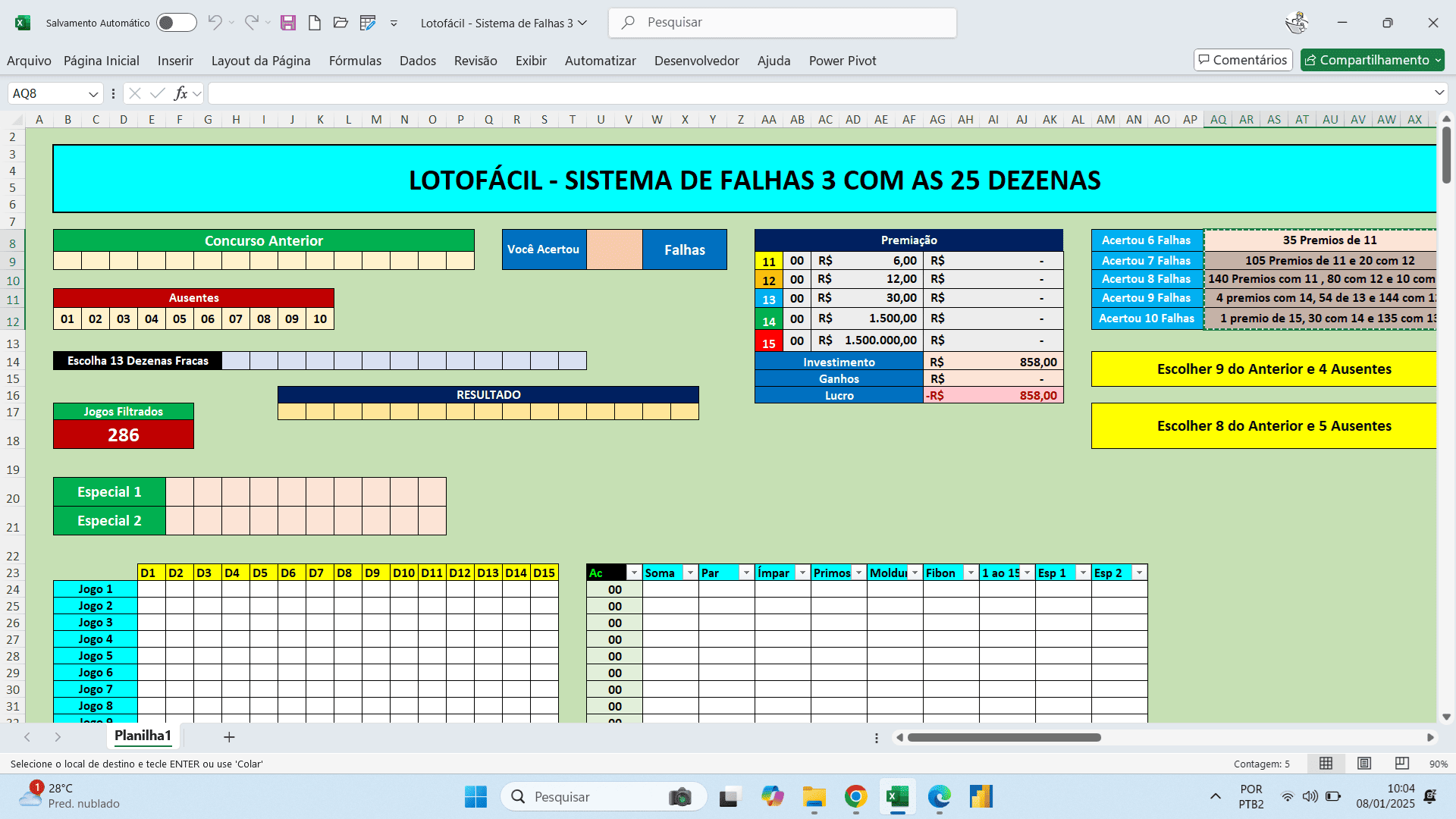The width and height of the screenshot is (1456, 819).
Task: Open the Página Inicial tab
Action: 102,61
